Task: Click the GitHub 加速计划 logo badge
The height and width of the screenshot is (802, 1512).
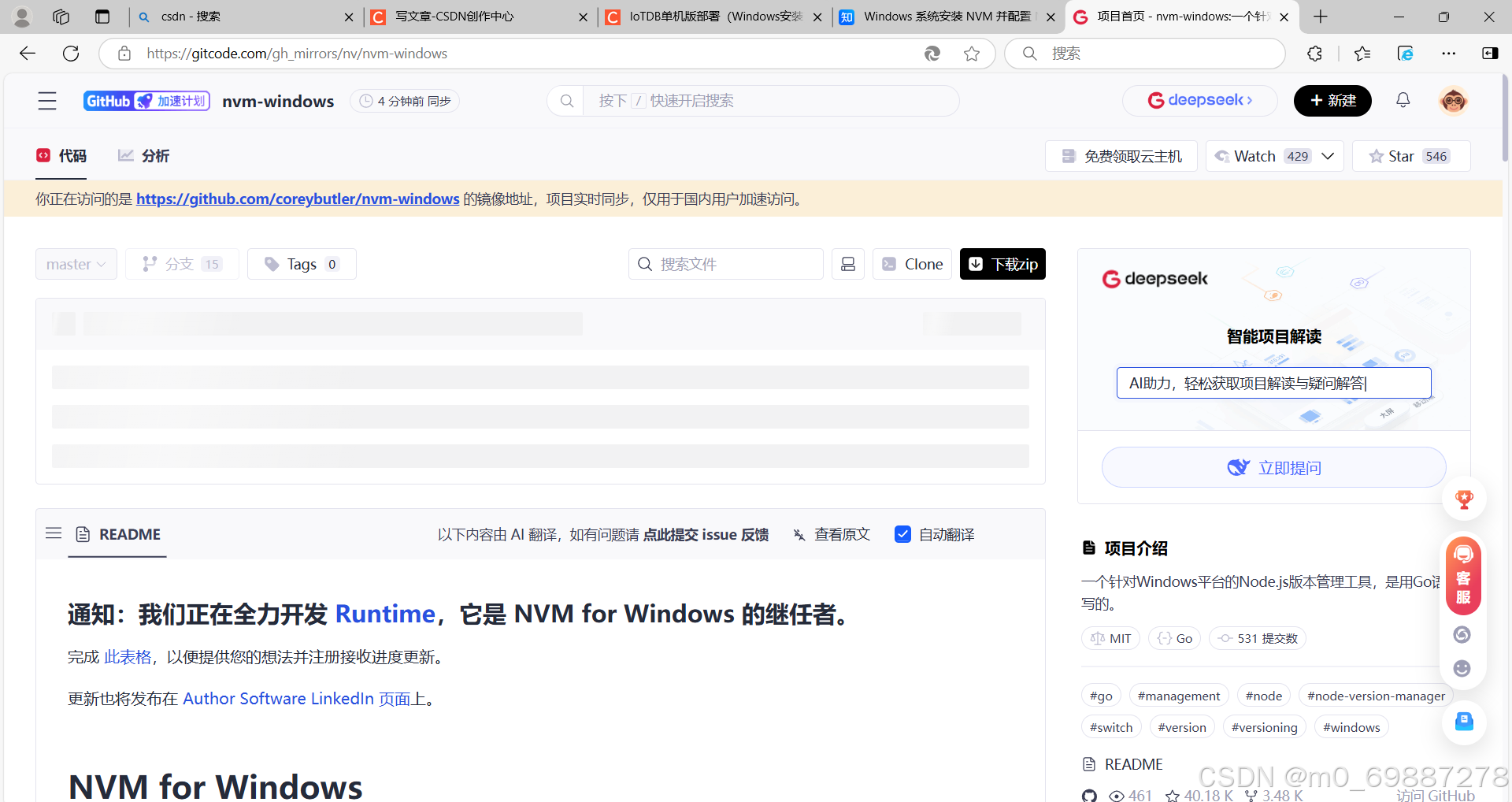Action: tap(146, 101)
